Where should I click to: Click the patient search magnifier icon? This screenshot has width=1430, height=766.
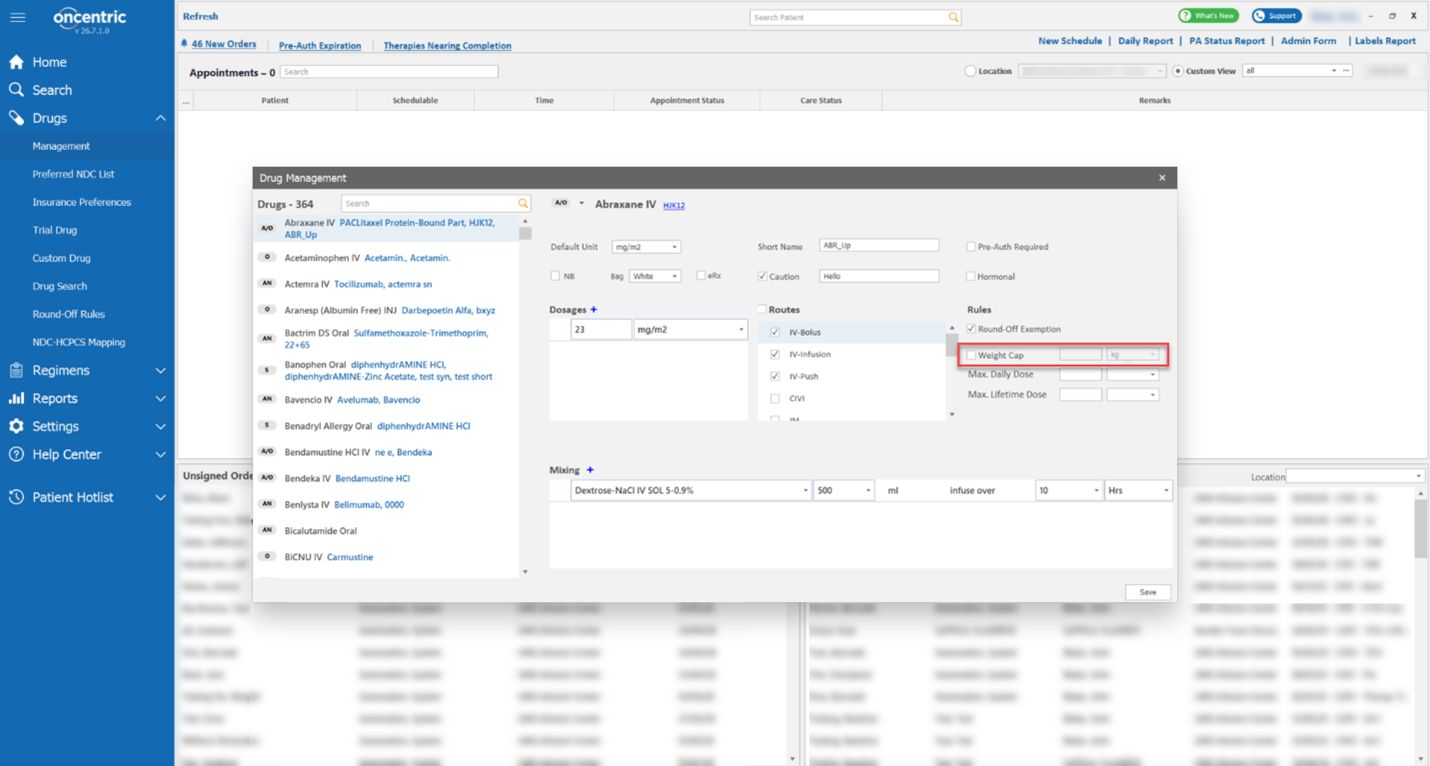(953, 17)
